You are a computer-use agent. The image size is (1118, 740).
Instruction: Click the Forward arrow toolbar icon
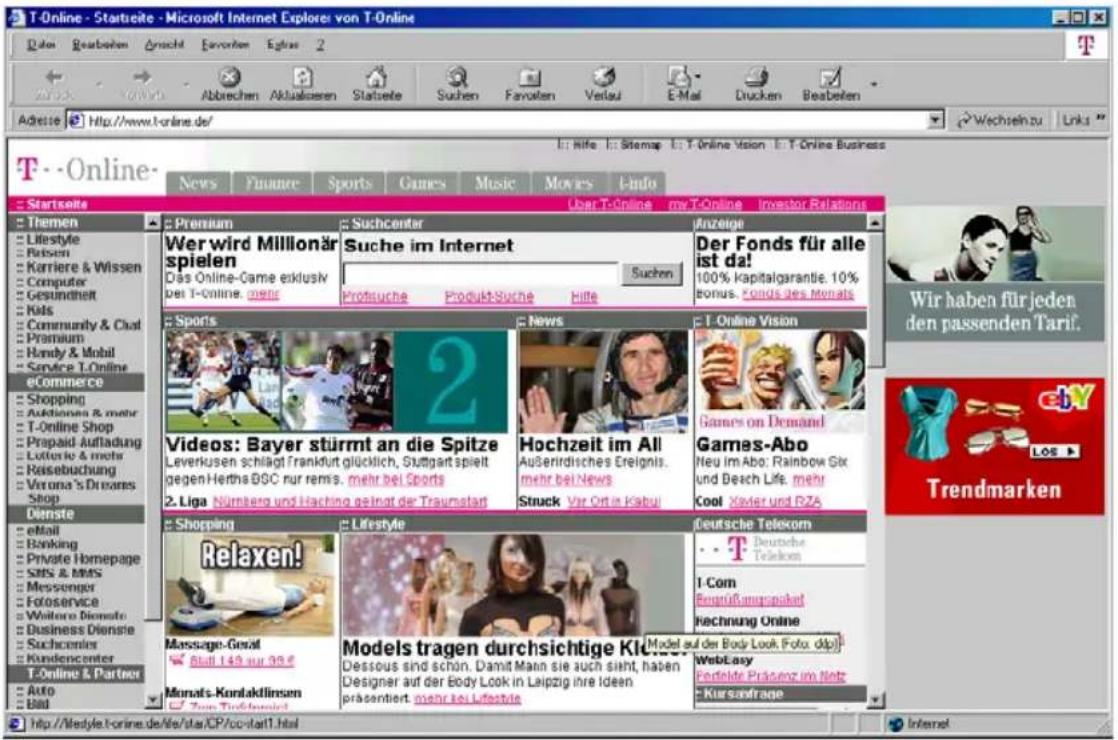point(143,77)
